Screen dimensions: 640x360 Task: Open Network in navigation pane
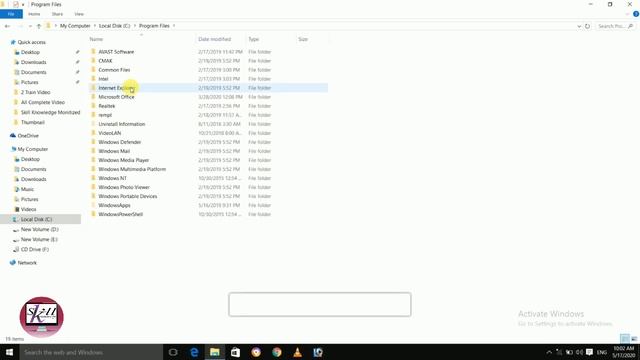click(27, 263)
